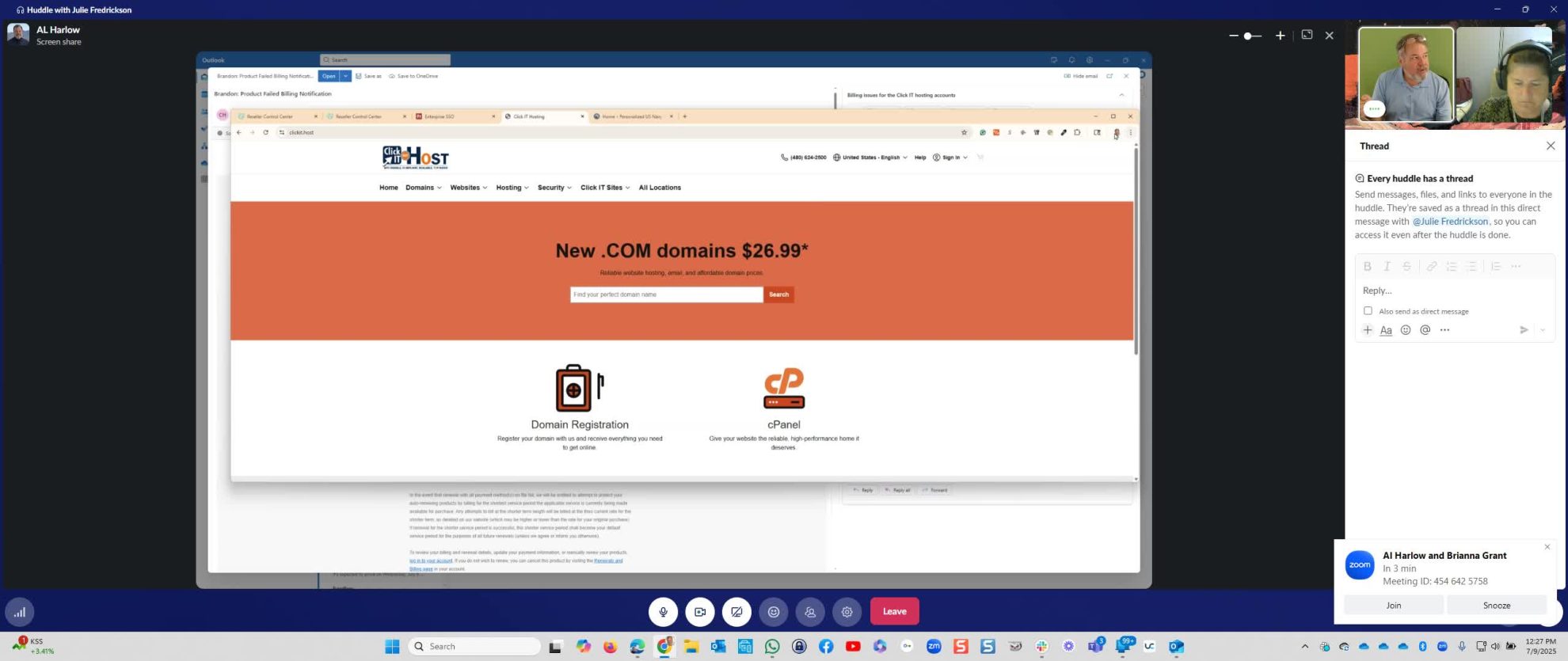Expand shared screen to full window
Image resolution: width=1568 pixels, height=661 pixels.
[1307, 35]
